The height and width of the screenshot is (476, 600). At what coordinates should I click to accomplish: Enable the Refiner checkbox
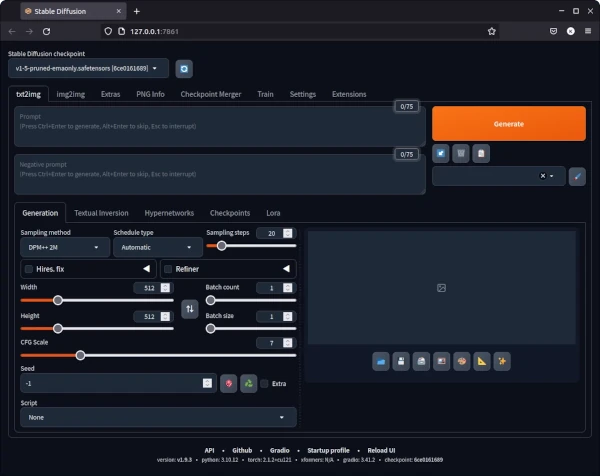pyautogui.click(x=168, y=269)
